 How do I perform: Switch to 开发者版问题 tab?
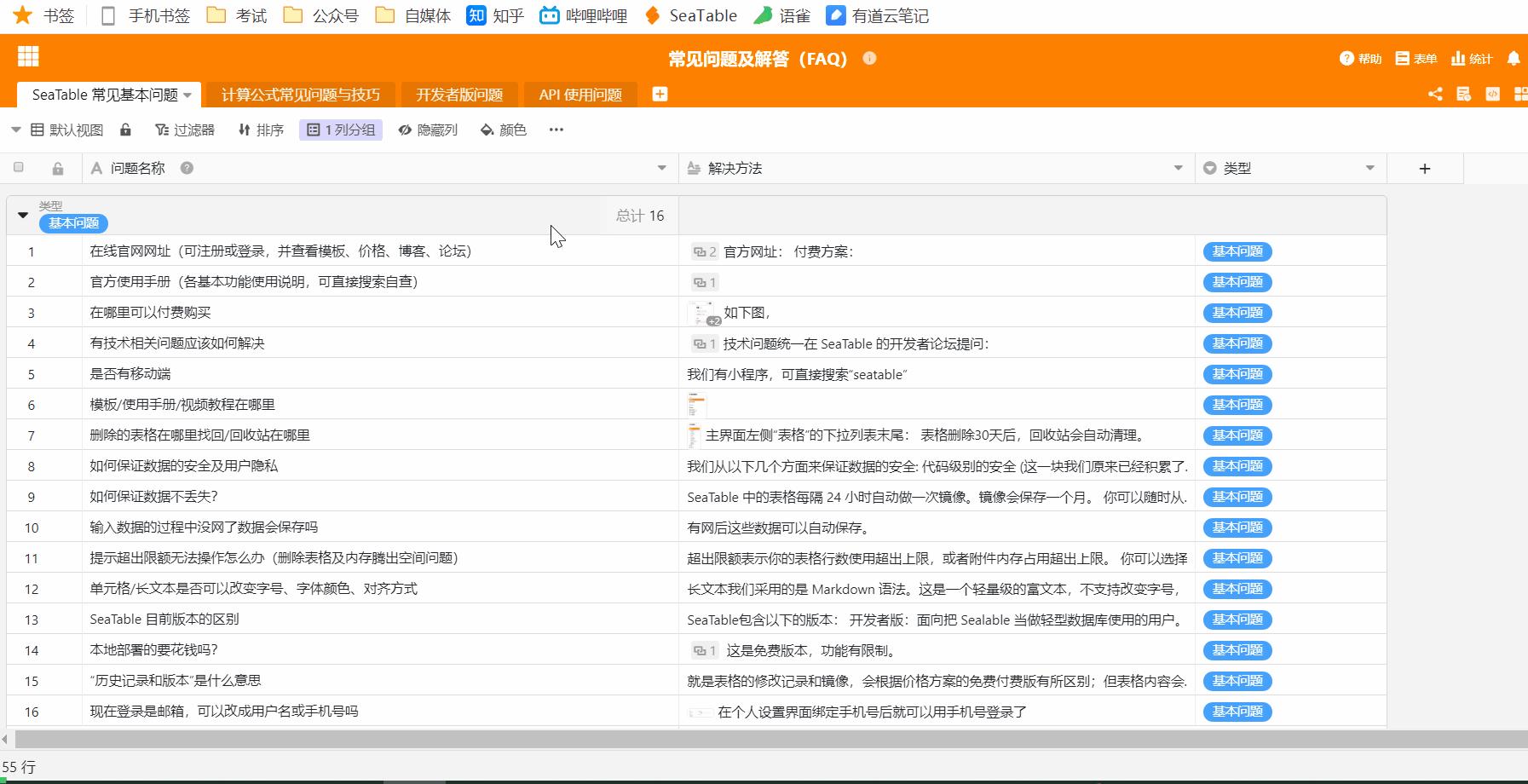(459, 95)
